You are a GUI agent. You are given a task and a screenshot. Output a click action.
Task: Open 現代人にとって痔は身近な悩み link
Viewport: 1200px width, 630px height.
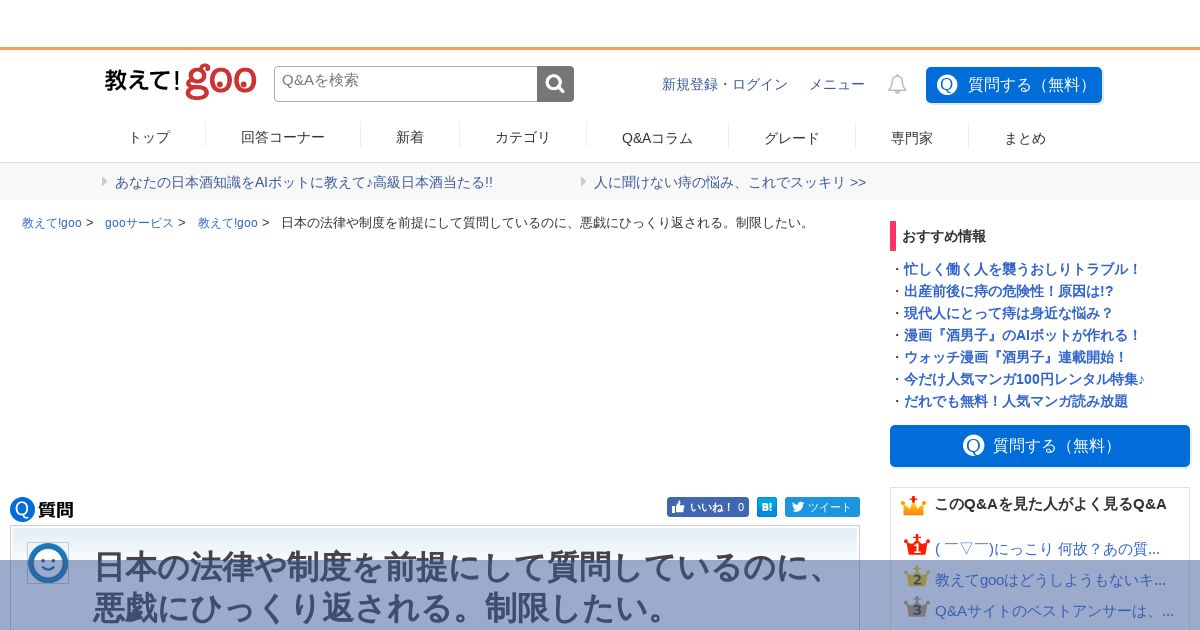pyautogui.click(x=1009, y=313)
